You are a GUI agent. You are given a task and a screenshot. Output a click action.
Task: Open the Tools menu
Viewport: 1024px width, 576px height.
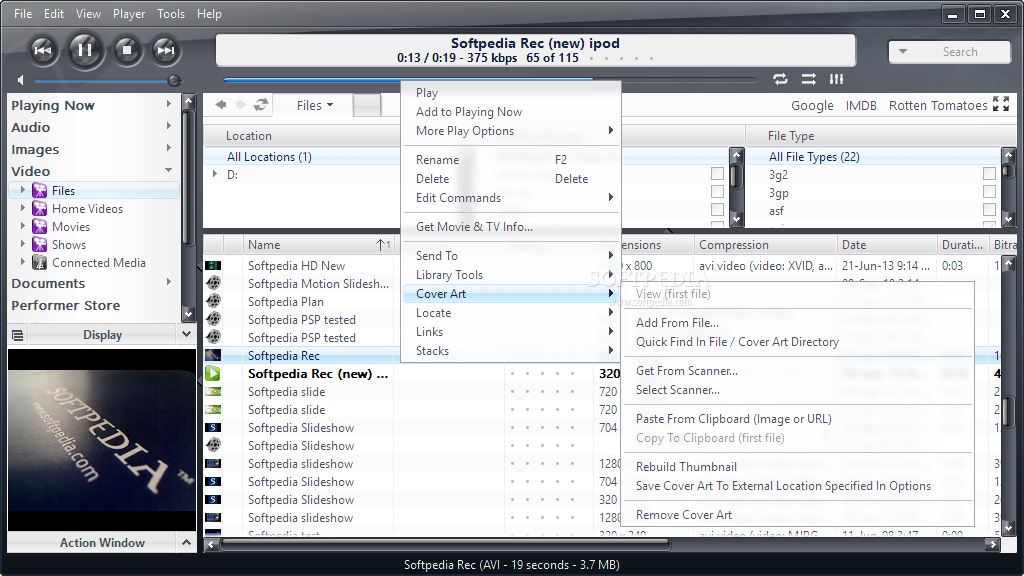point(171,14)
